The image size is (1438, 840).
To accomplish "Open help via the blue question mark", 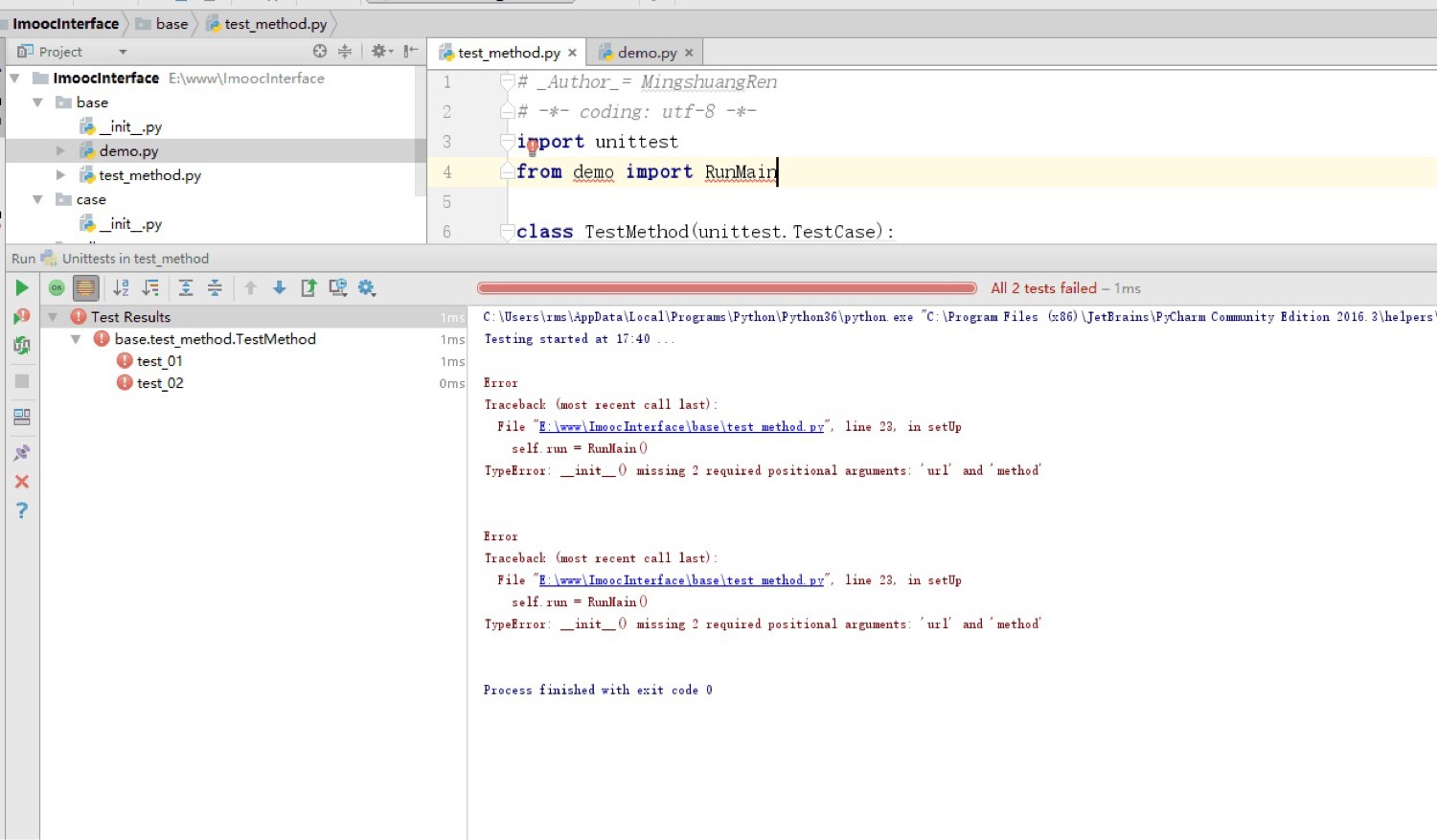I will (x=21, y=511).
